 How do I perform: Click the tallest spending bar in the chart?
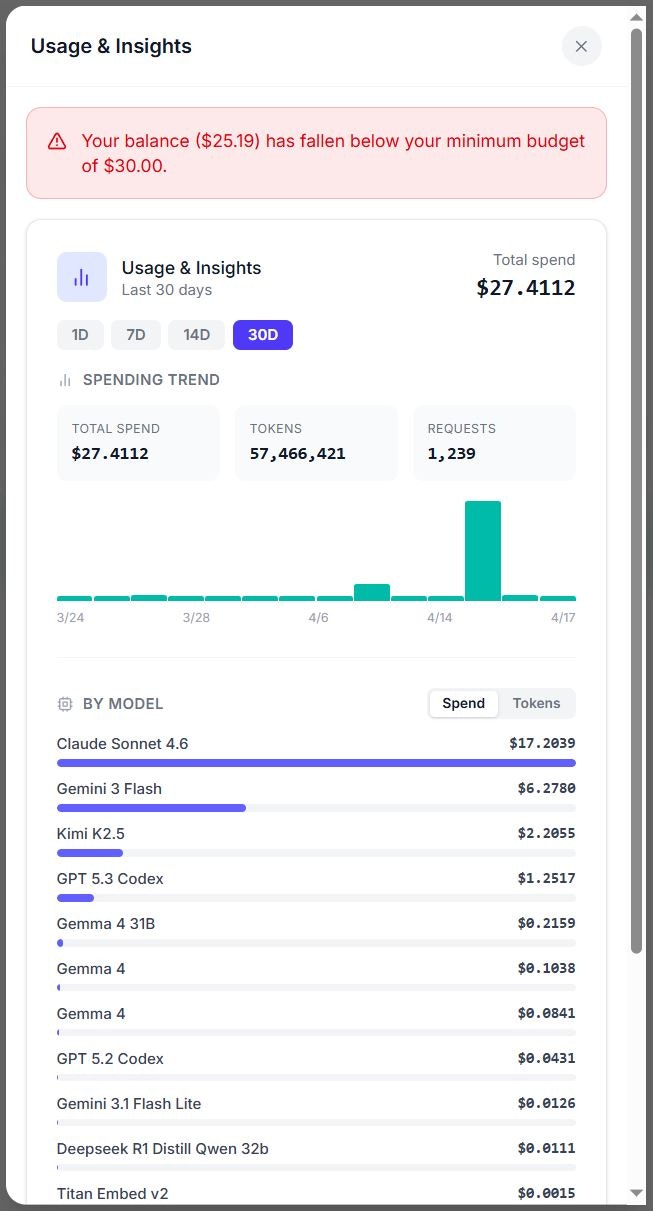tap(483, 551)
